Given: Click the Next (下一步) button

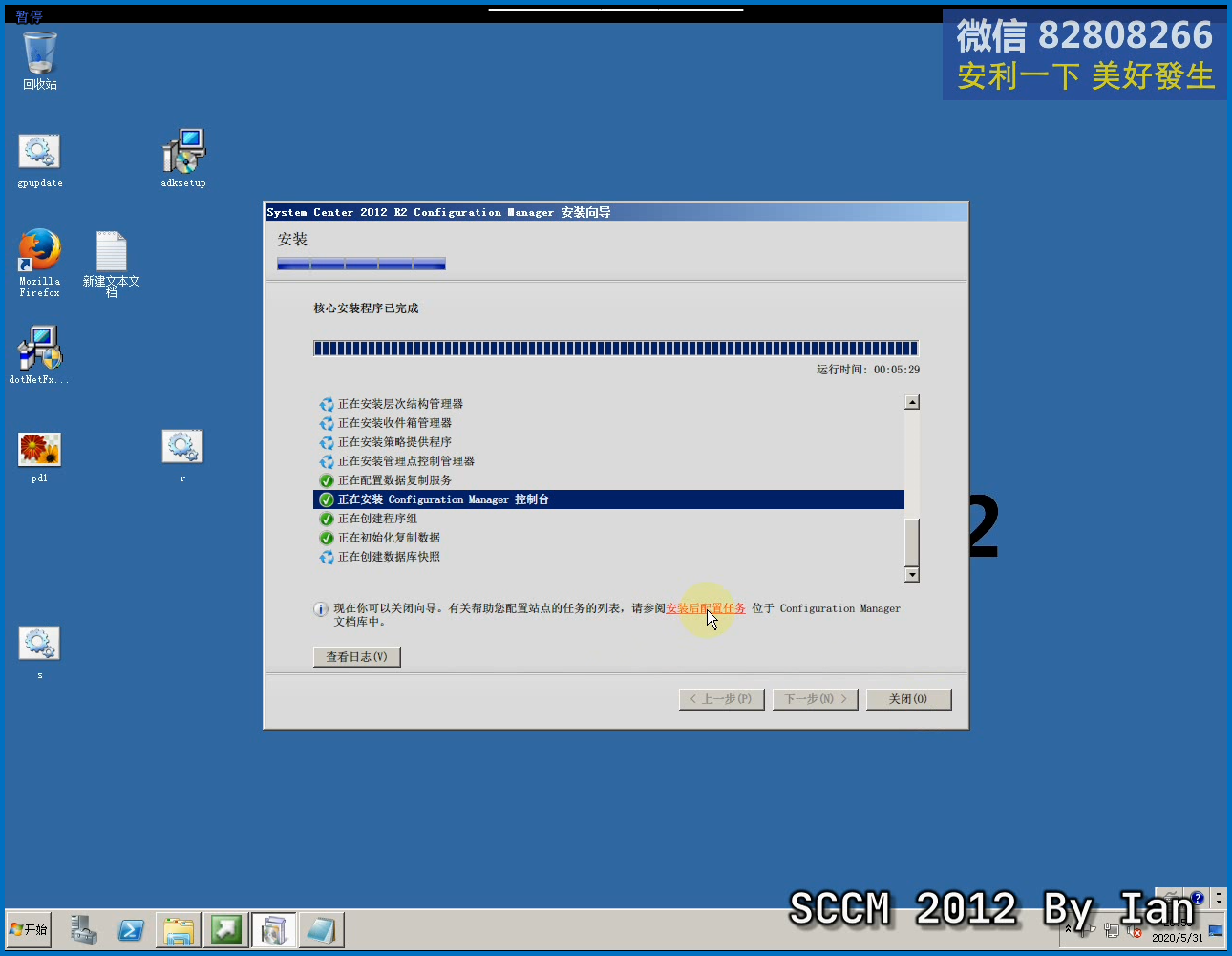Looking at the screenshot, I should click(816, 699).
